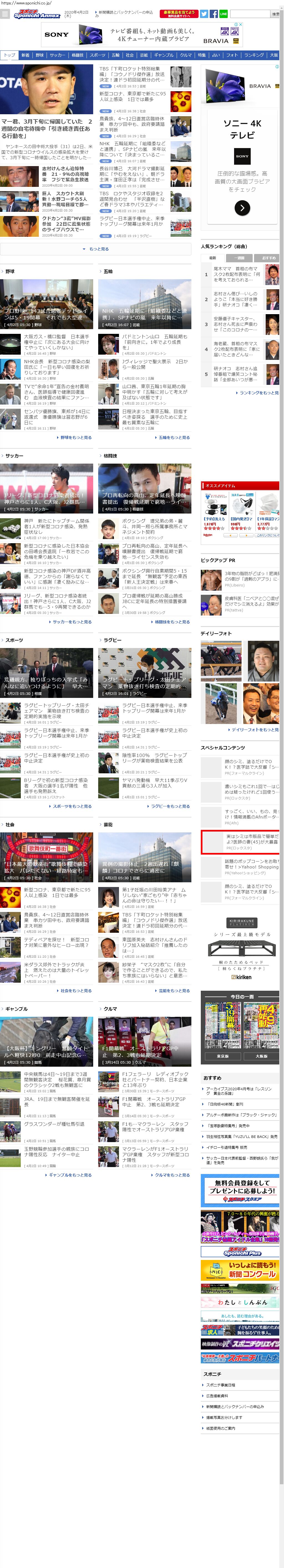Click 格闘技をもっと見る link
Screen dimensions: 284x1568
[171, 622]
